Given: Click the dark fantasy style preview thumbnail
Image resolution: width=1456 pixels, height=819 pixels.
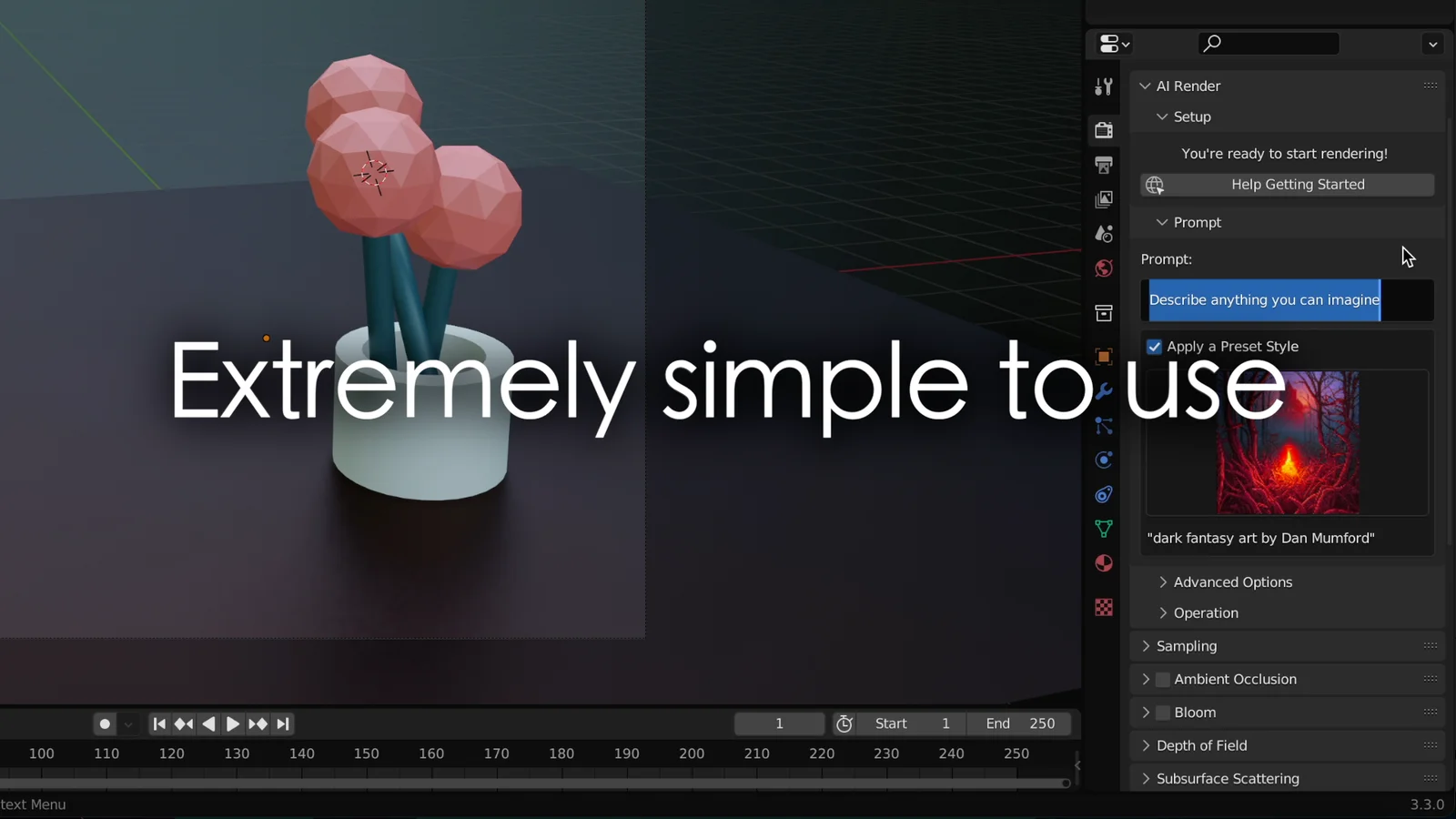Looking at the screenshot, I should click(x=1287, y=443).
